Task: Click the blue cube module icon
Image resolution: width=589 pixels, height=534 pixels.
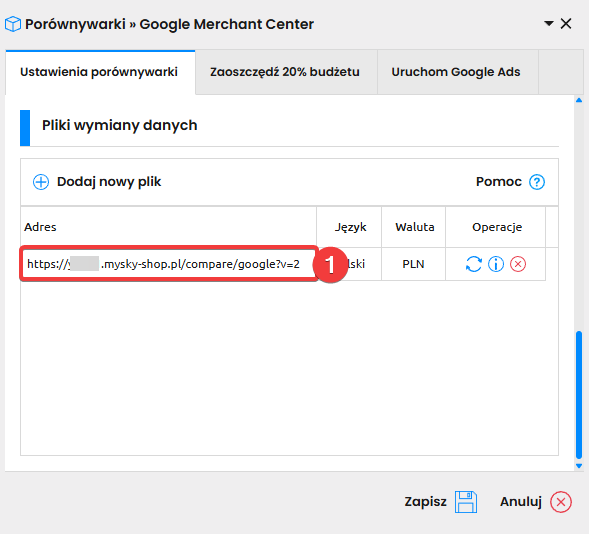Action: pyautogui.click(x=13, y=24)
